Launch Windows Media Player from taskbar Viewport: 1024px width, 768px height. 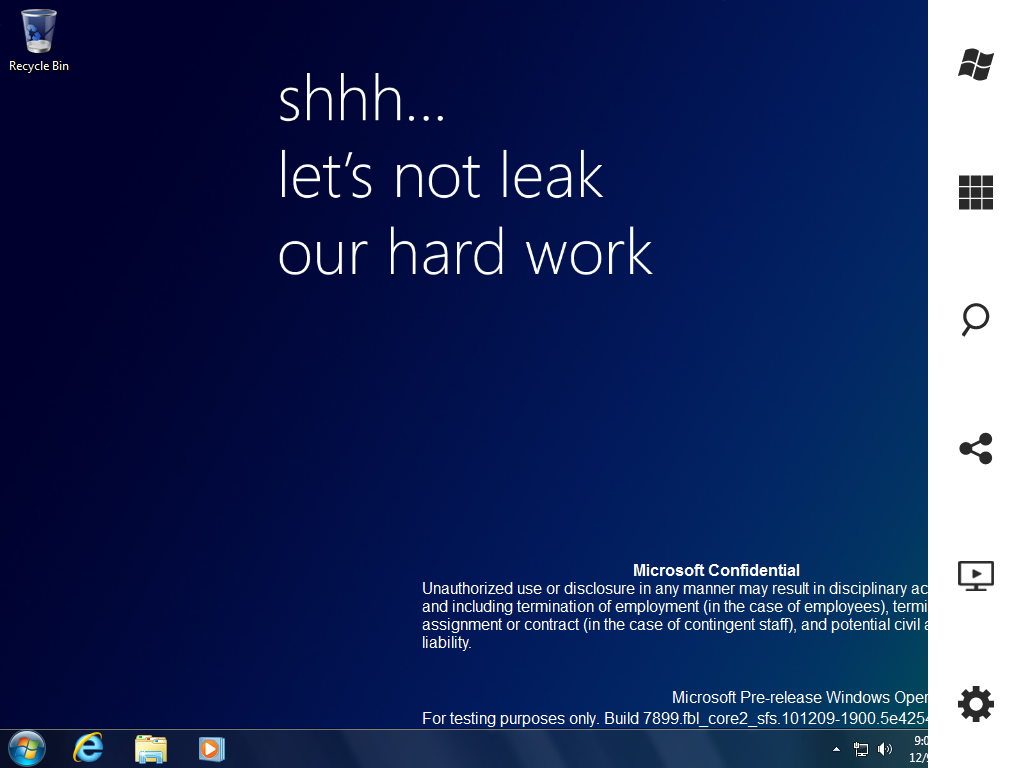click(212, 749)
